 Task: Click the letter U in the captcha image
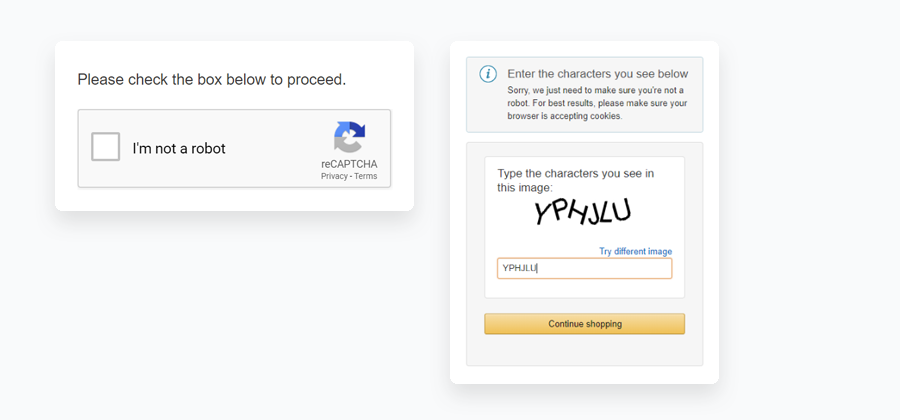point(621,209)
